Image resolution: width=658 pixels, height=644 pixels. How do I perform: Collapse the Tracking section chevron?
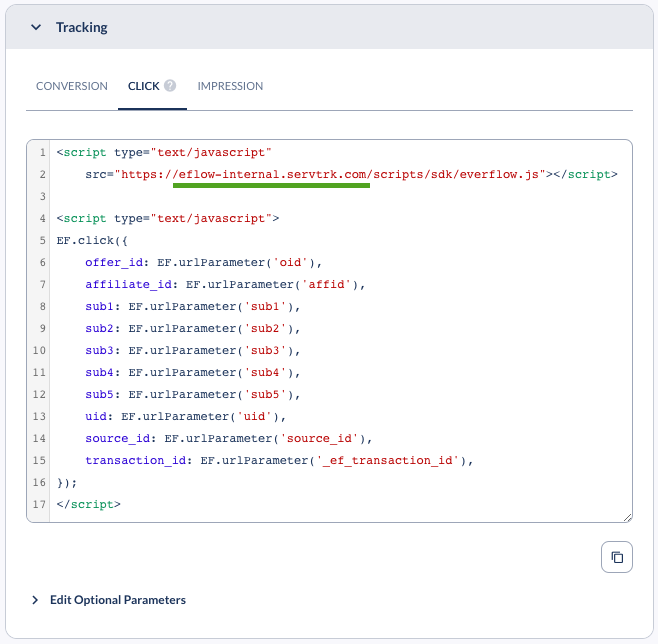tap(36, 28)
